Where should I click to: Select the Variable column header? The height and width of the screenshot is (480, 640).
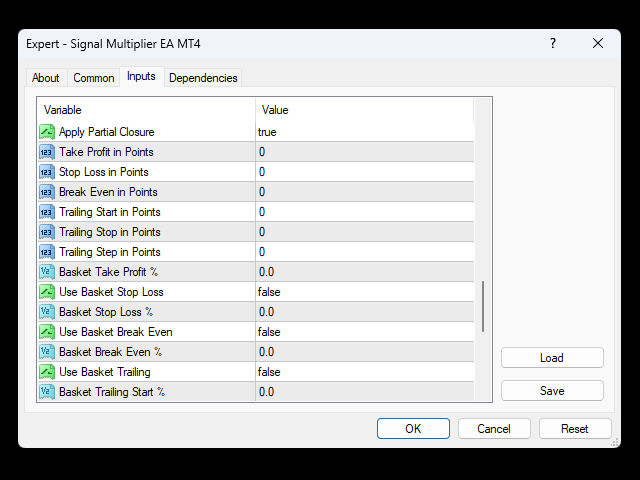(147, 110)
